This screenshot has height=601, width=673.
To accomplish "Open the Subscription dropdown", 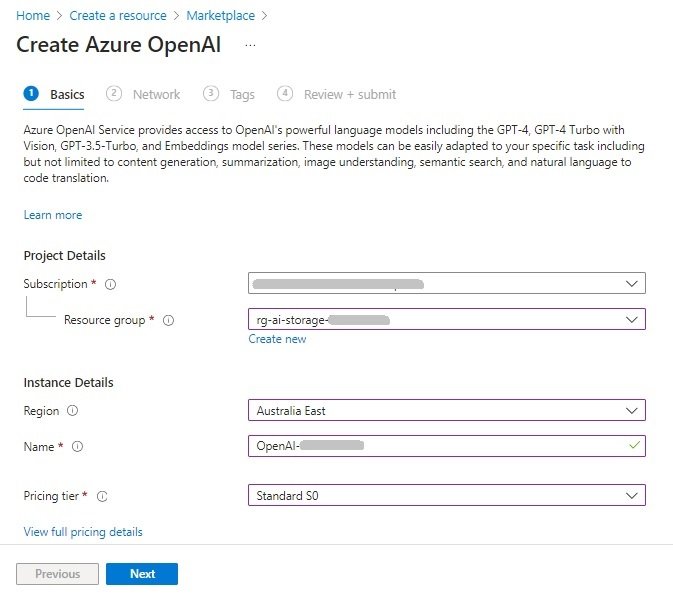I will [x=447, y=283].
